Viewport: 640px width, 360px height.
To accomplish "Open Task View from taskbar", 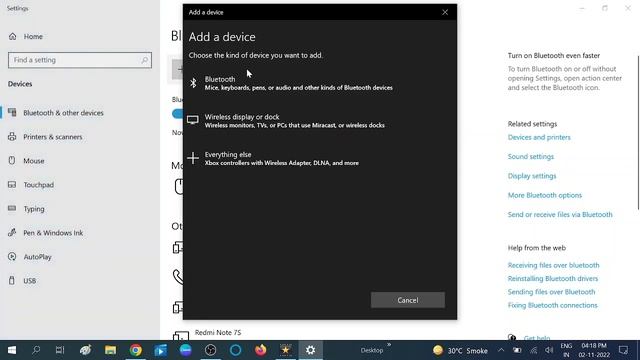I will tap(60, 350).
